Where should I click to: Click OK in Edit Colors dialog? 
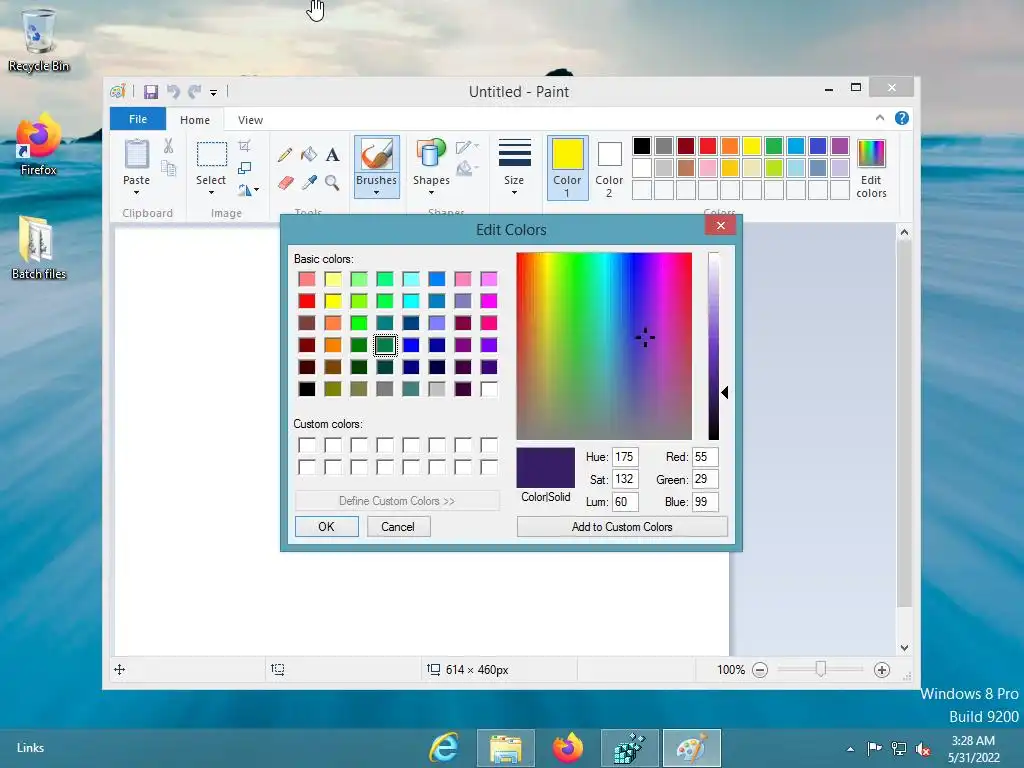point(327,527)
